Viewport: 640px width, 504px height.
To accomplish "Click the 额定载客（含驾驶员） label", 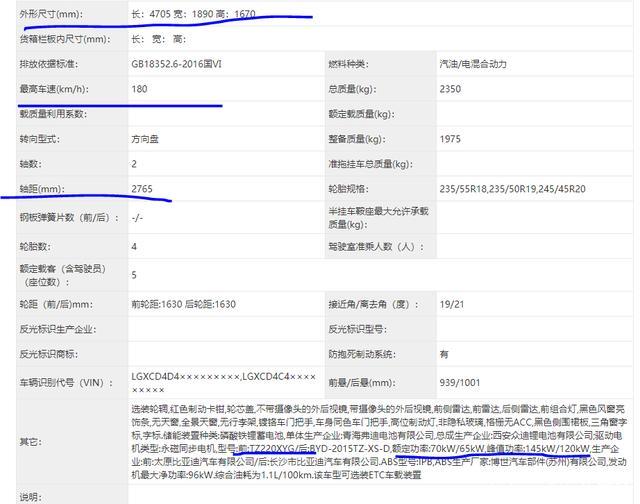I will [x=62, y=275].
